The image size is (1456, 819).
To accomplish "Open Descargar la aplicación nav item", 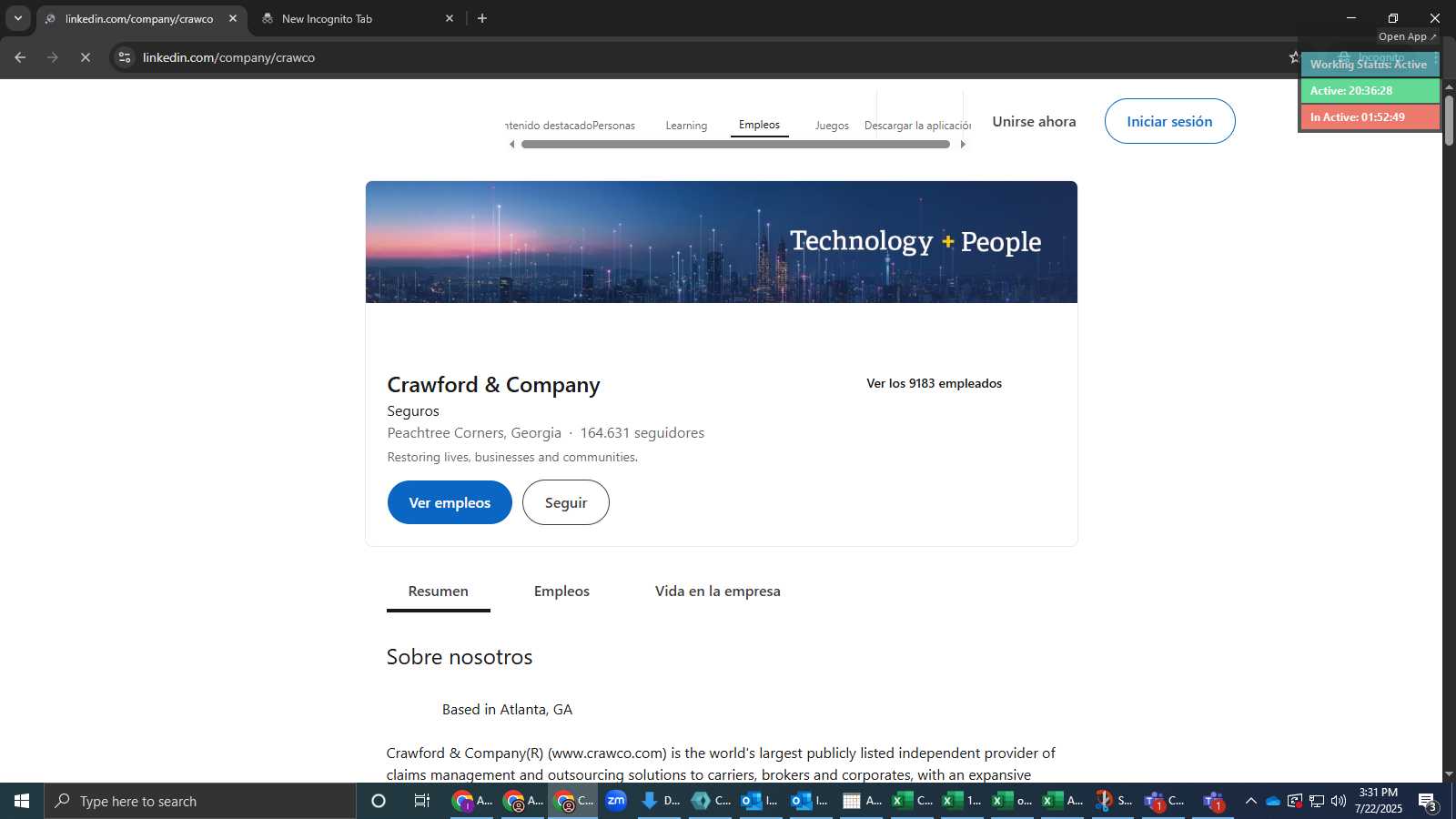I will (x=917, y=126).
